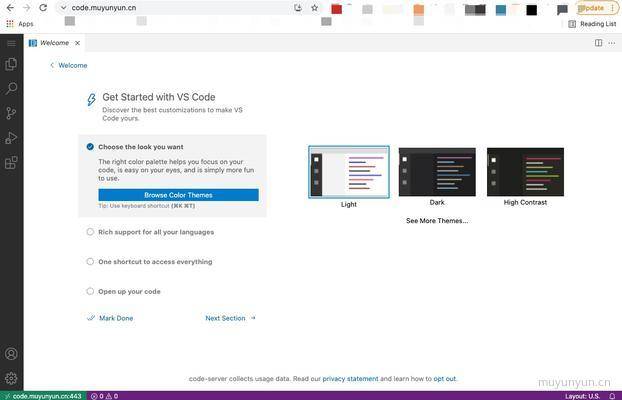This screenshot has width=622, height=400.
Task: Select the 'Open up your code' step
Action: [129, 292]
